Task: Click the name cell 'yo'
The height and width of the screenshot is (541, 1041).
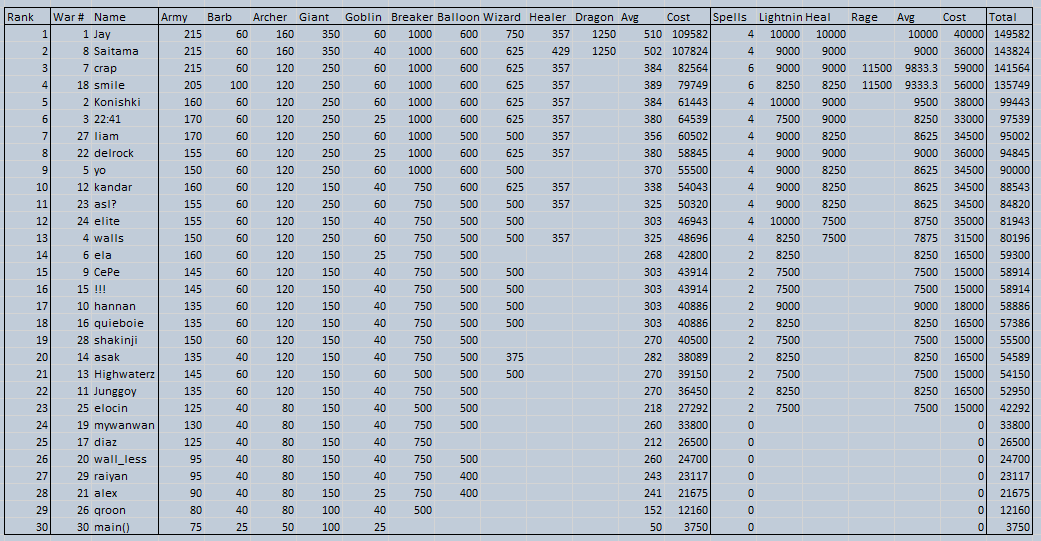Action: pos(100,171)
